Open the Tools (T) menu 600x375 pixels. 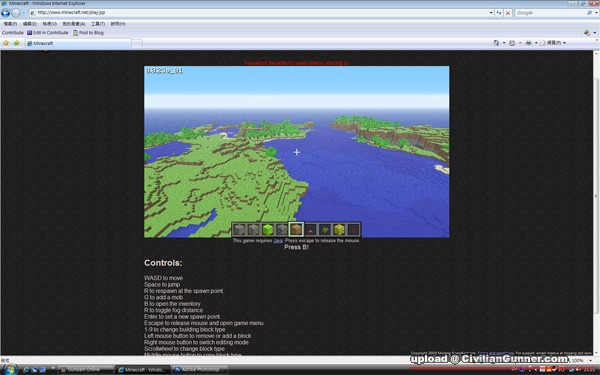tap(98, 24)
